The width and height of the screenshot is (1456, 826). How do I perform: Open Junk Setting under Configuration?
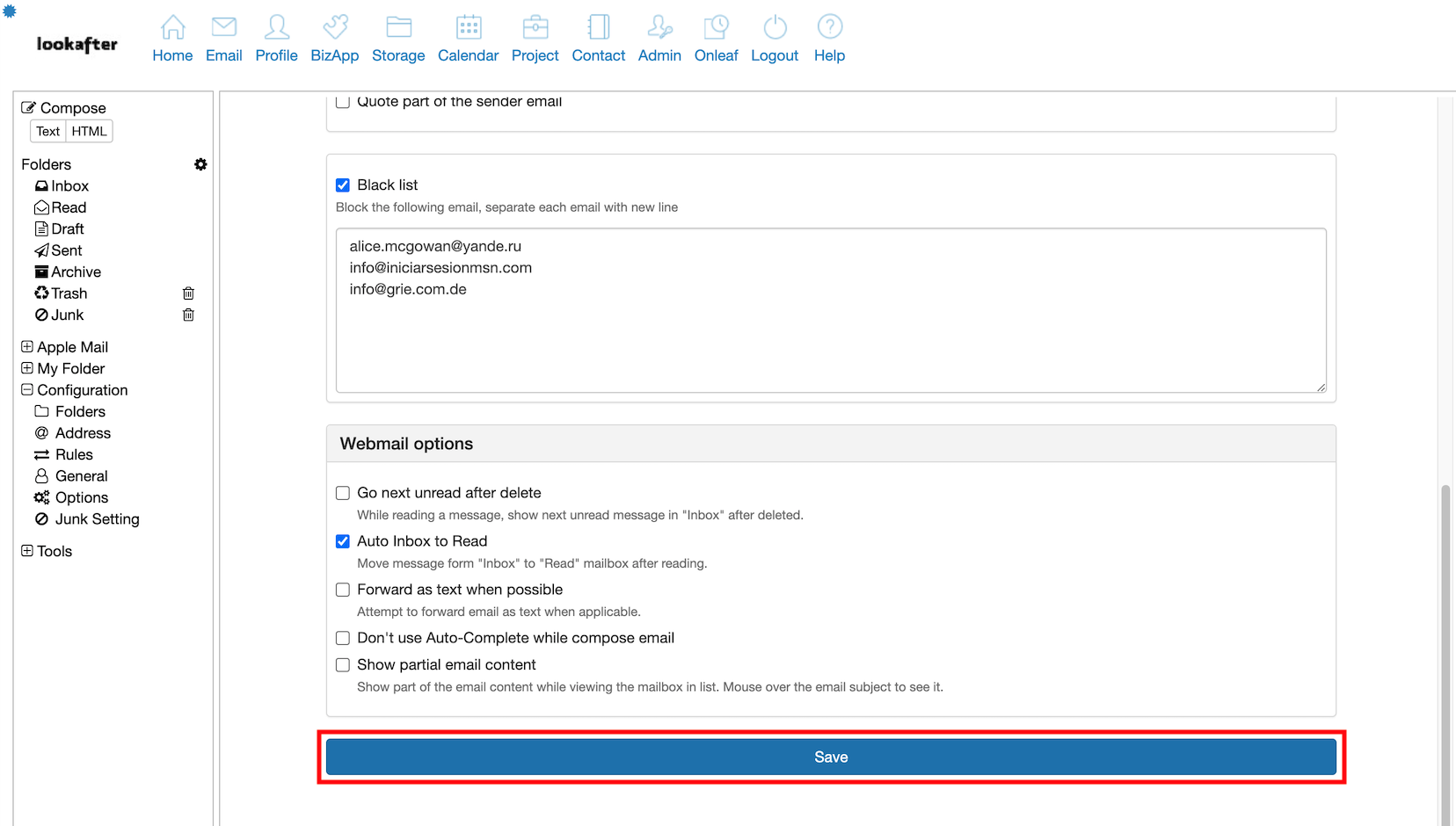point(97,519)
